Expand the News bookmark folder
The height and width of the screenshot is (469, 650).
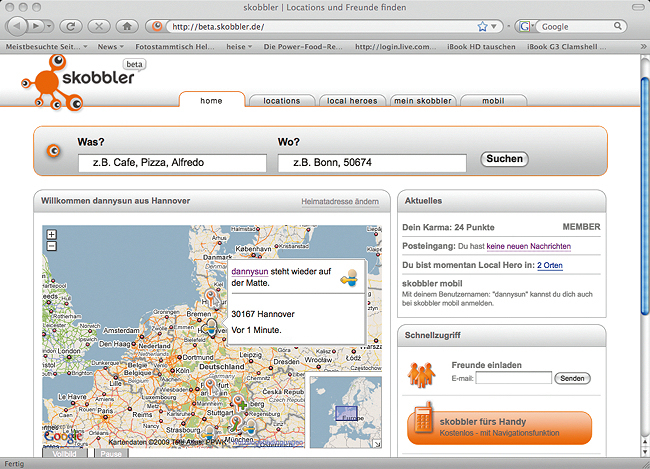[x=111, y=47]
